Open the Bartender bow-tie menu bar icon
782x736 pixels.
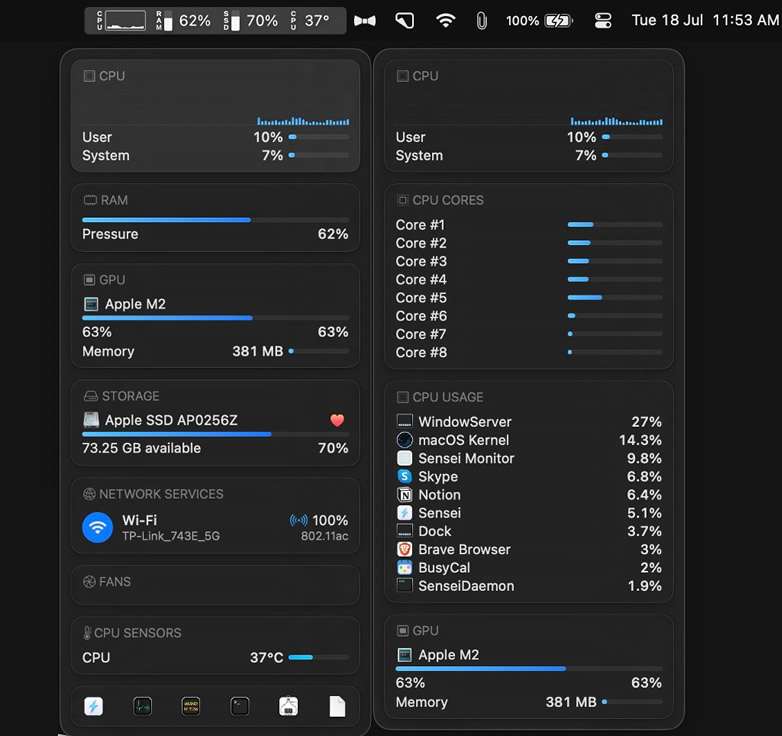pyautogui.click(x=365, y=20)
